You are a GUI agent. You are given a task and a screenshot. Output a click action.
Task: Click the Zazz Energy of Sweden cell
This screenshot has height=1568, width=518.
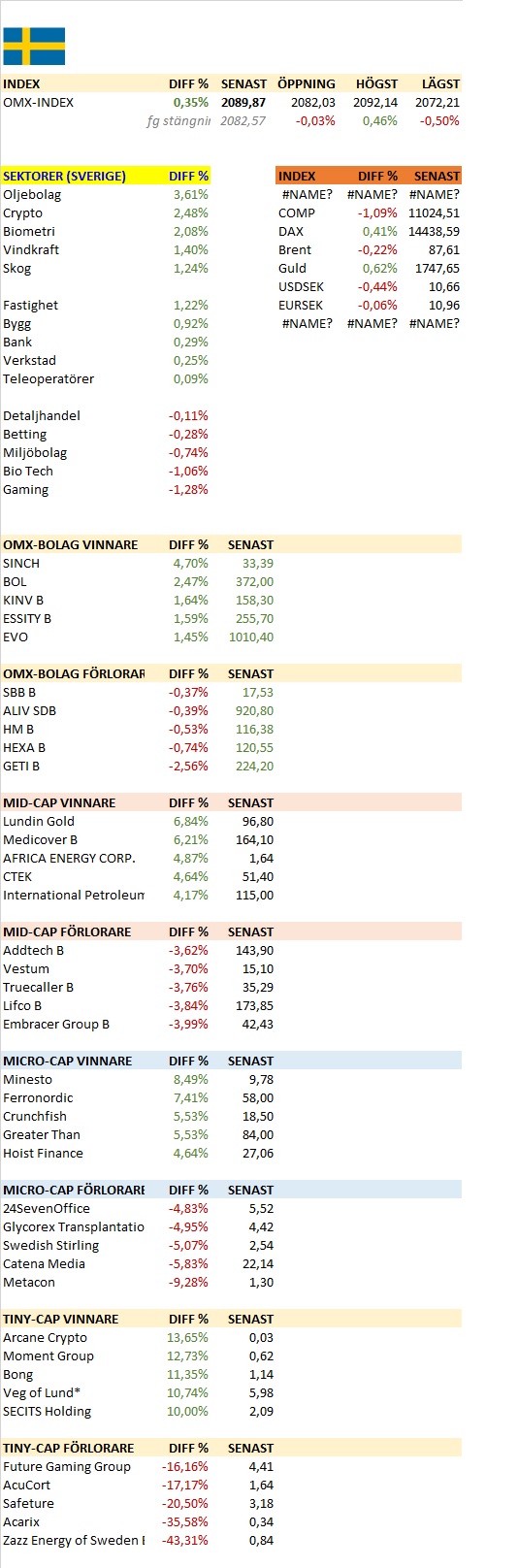[74, 1540]
